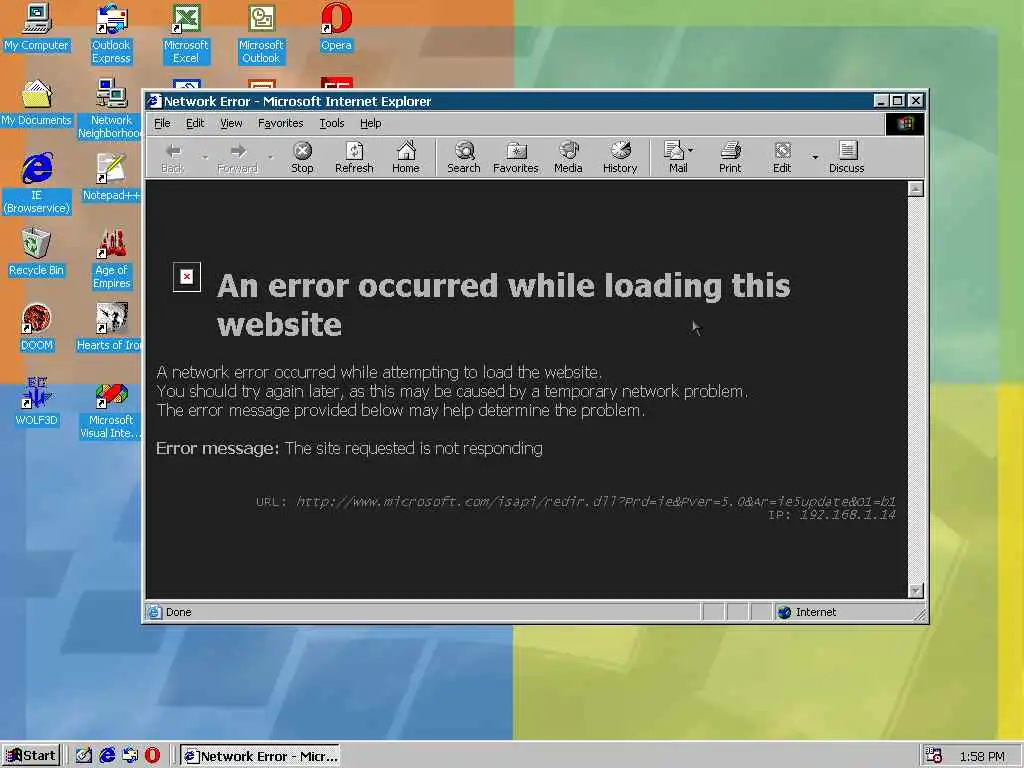
Task: Select the Network Neighborhood desktop icon
Action: tap(111, 109)
